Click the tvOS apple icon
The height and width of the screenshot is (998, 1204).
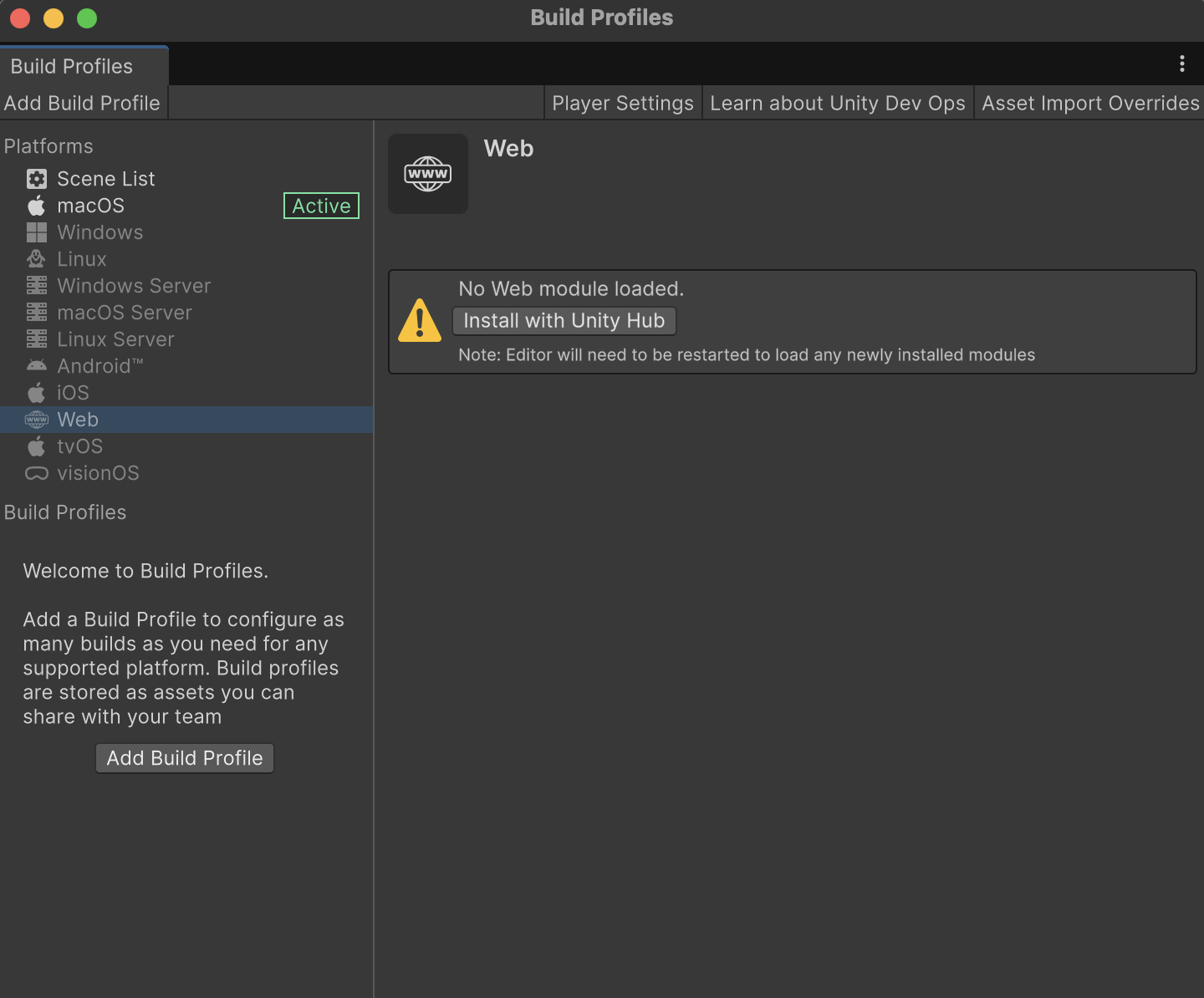coord(37,446)
